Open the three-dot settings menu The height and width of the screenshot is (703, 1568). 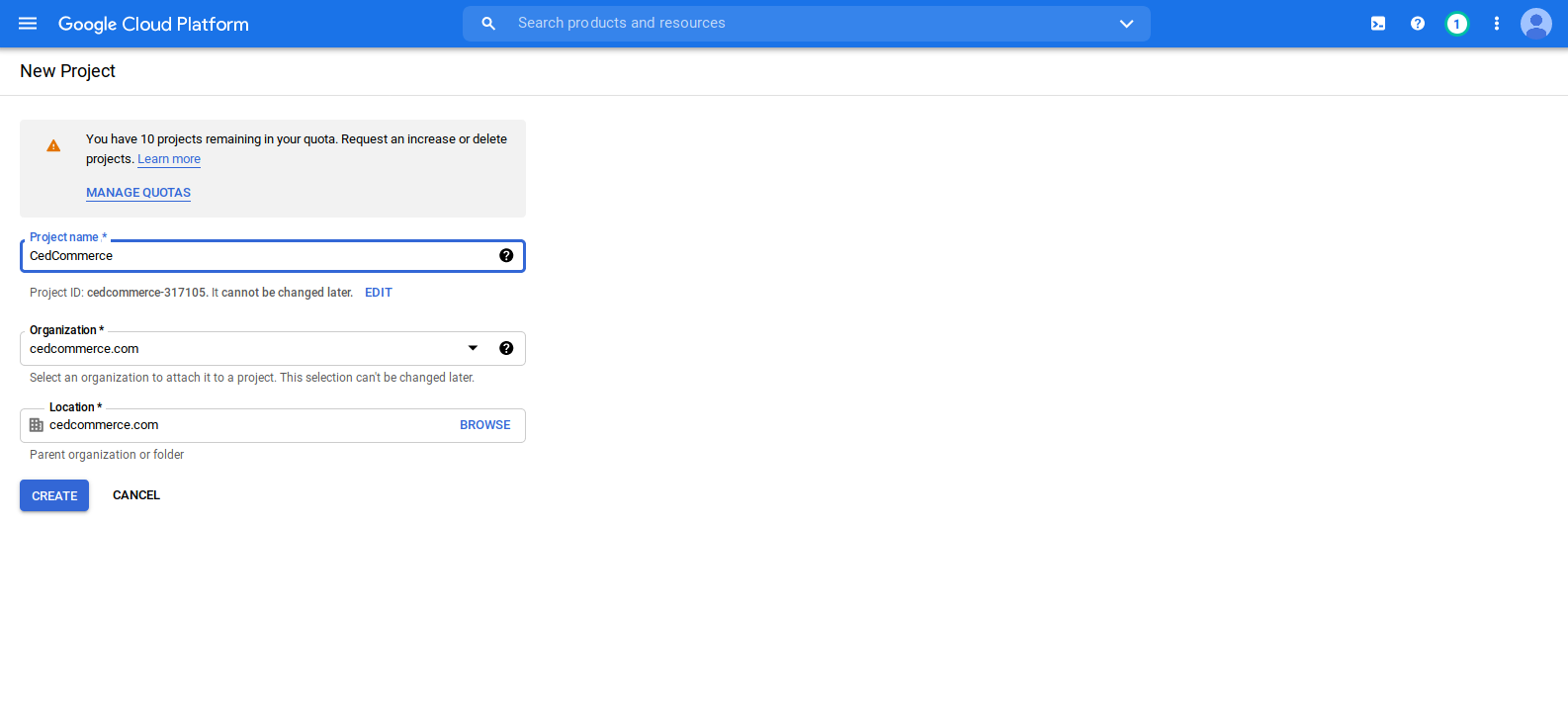coord(1497,24)
